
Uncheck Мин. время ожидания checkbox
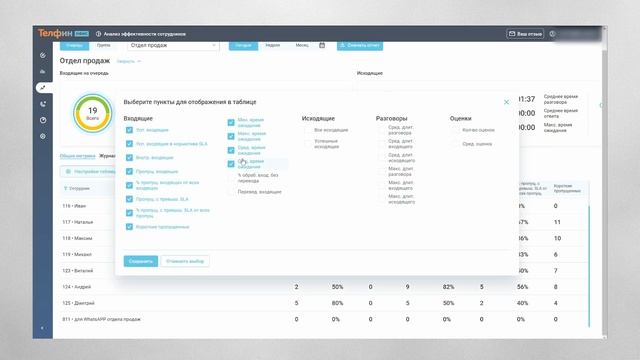pos(231,122)
